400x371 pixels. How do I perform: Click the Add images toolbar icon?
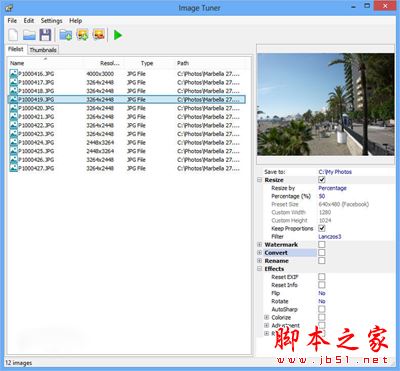click(x=82, y=35)
